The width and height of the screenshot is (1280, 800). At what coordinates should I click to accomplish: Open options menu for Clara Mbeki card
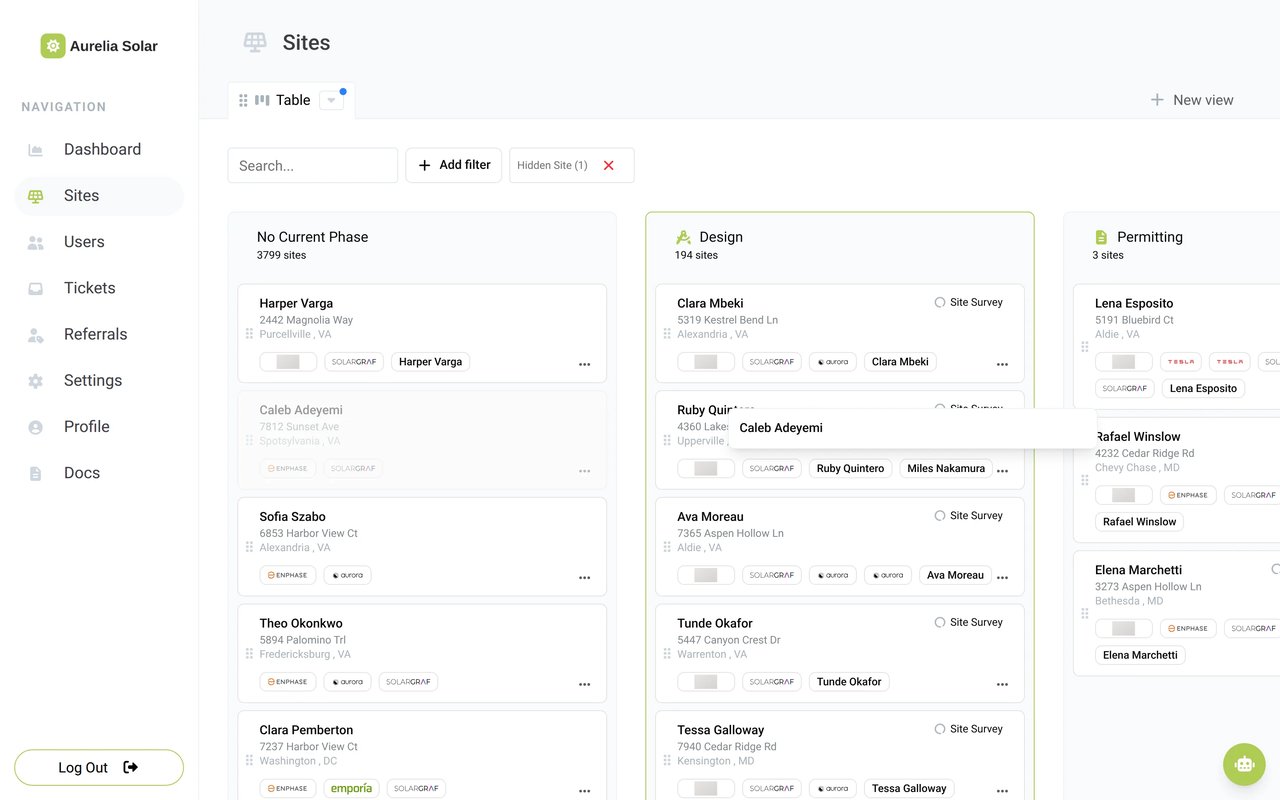pyautogui.click(x=1003, y=365)
